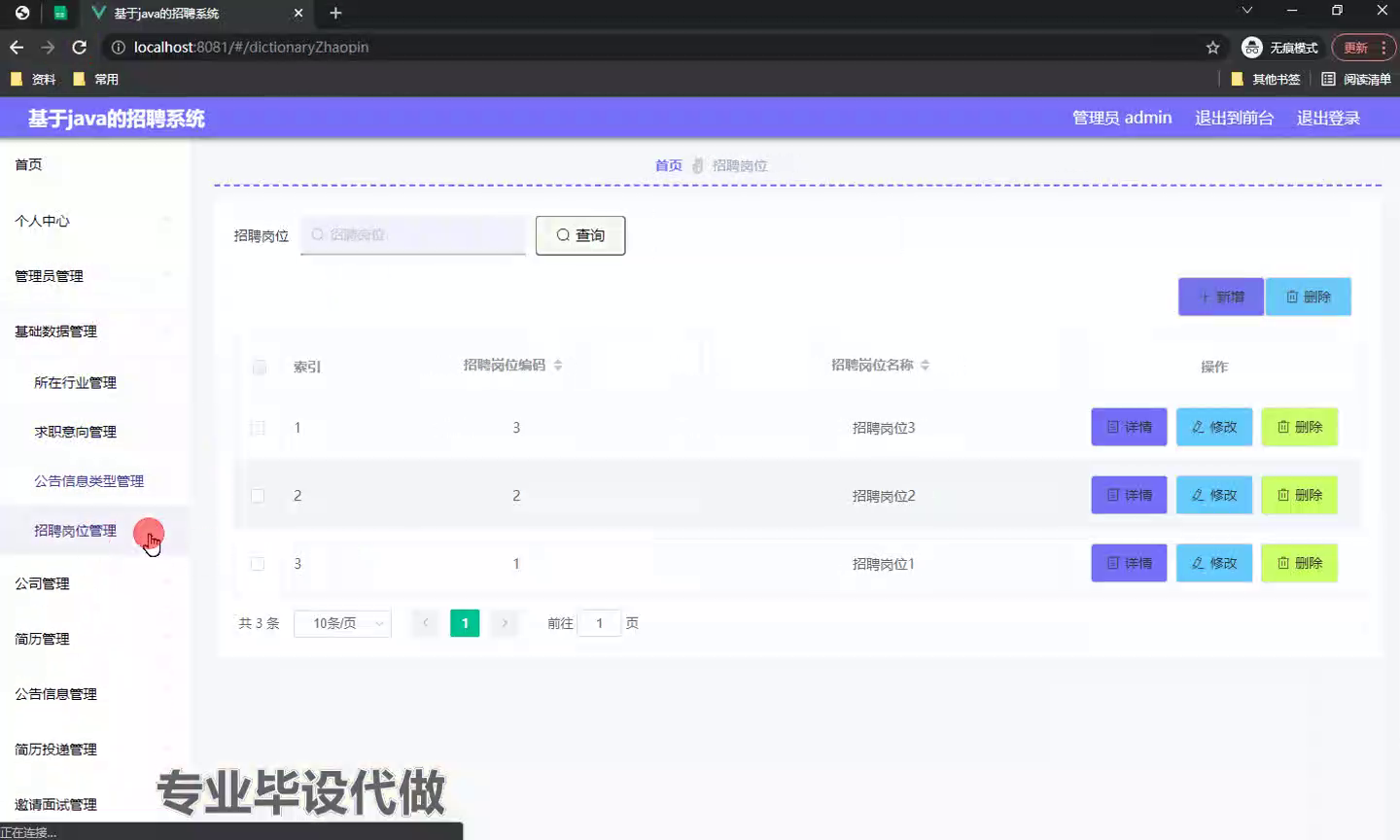Click 首页 breadcrumb link
The width and height of the screenshot is (1400, 840).
[x=668, y=165]
